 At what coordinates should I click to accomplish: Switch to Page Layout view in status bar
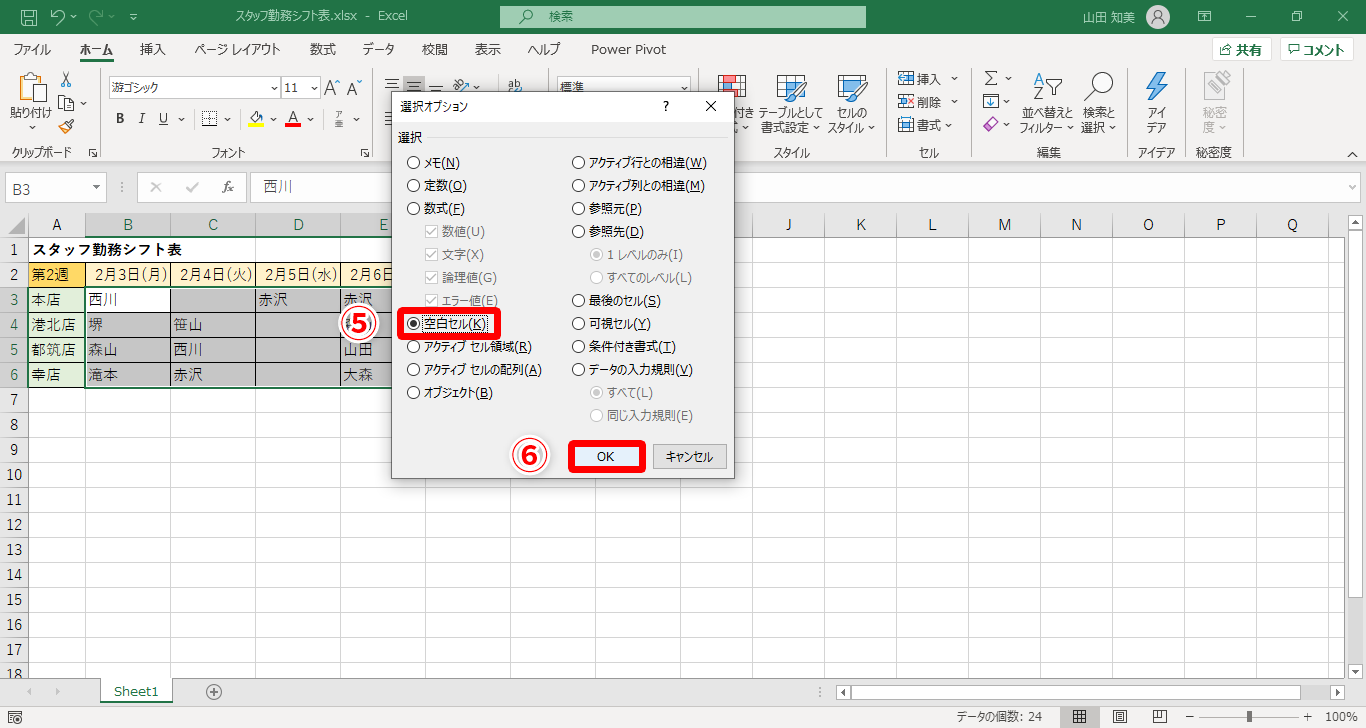click(x=1120, y=716)
